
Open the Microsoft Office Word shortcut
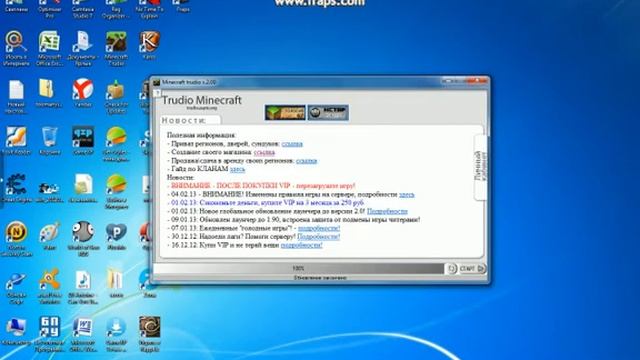point(83,328)
